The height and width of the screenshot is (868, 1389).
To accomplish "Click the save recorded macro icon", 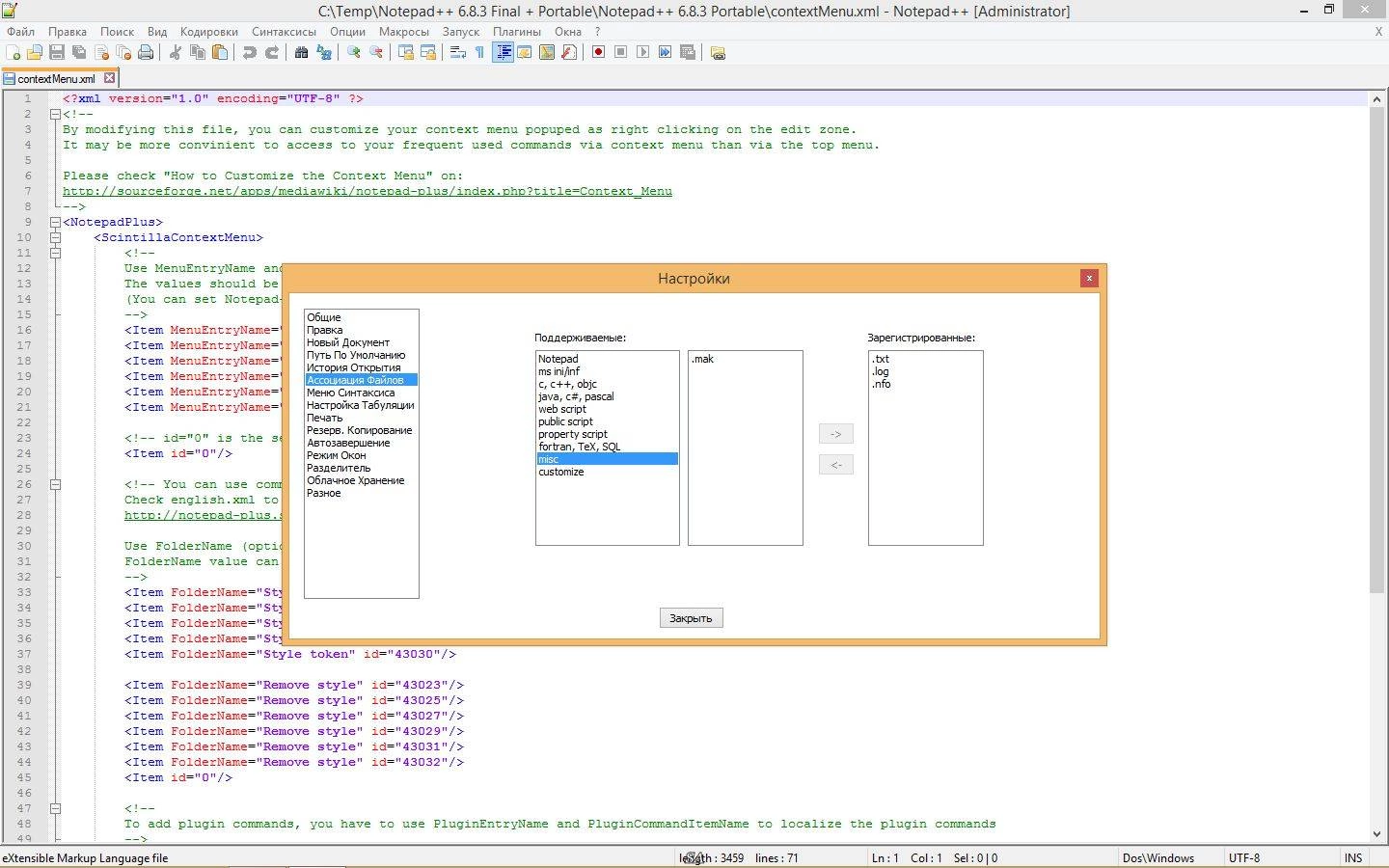I will coord(688,52).
